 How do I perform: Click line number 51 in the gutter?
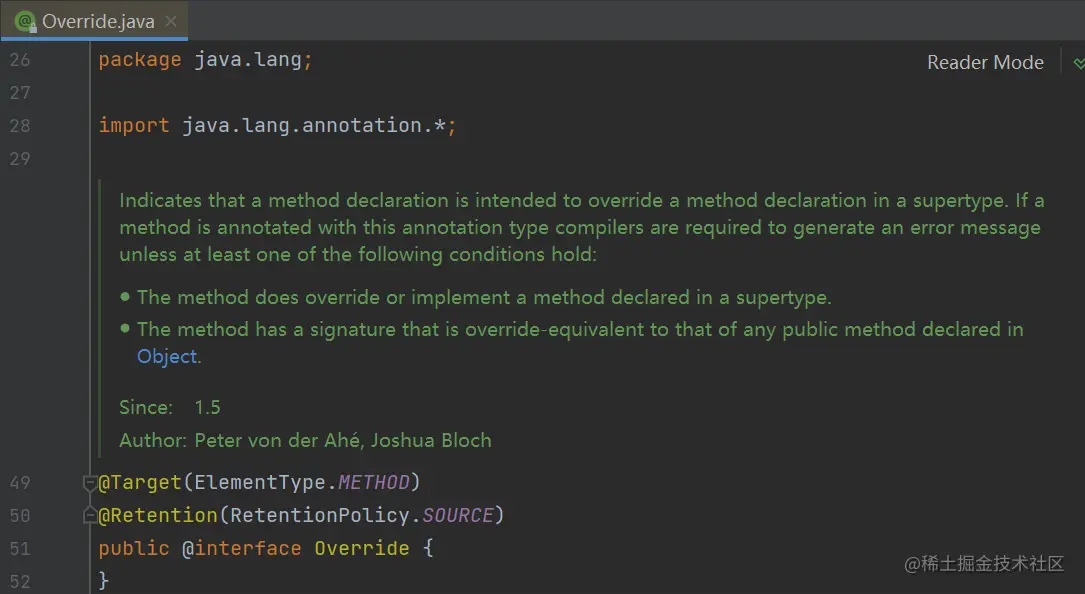click(20, 549)
